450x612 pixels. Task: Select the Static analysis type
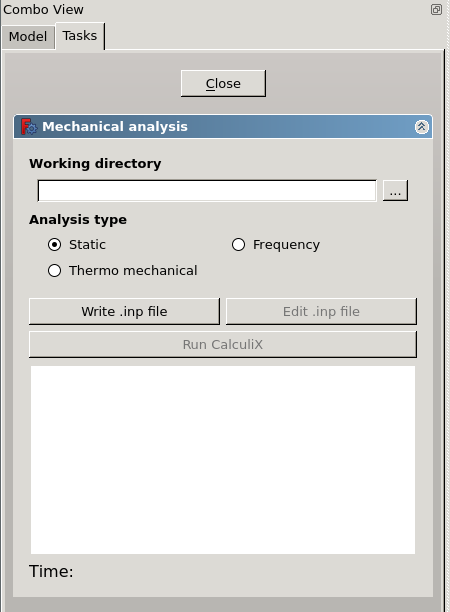[77, 245]
